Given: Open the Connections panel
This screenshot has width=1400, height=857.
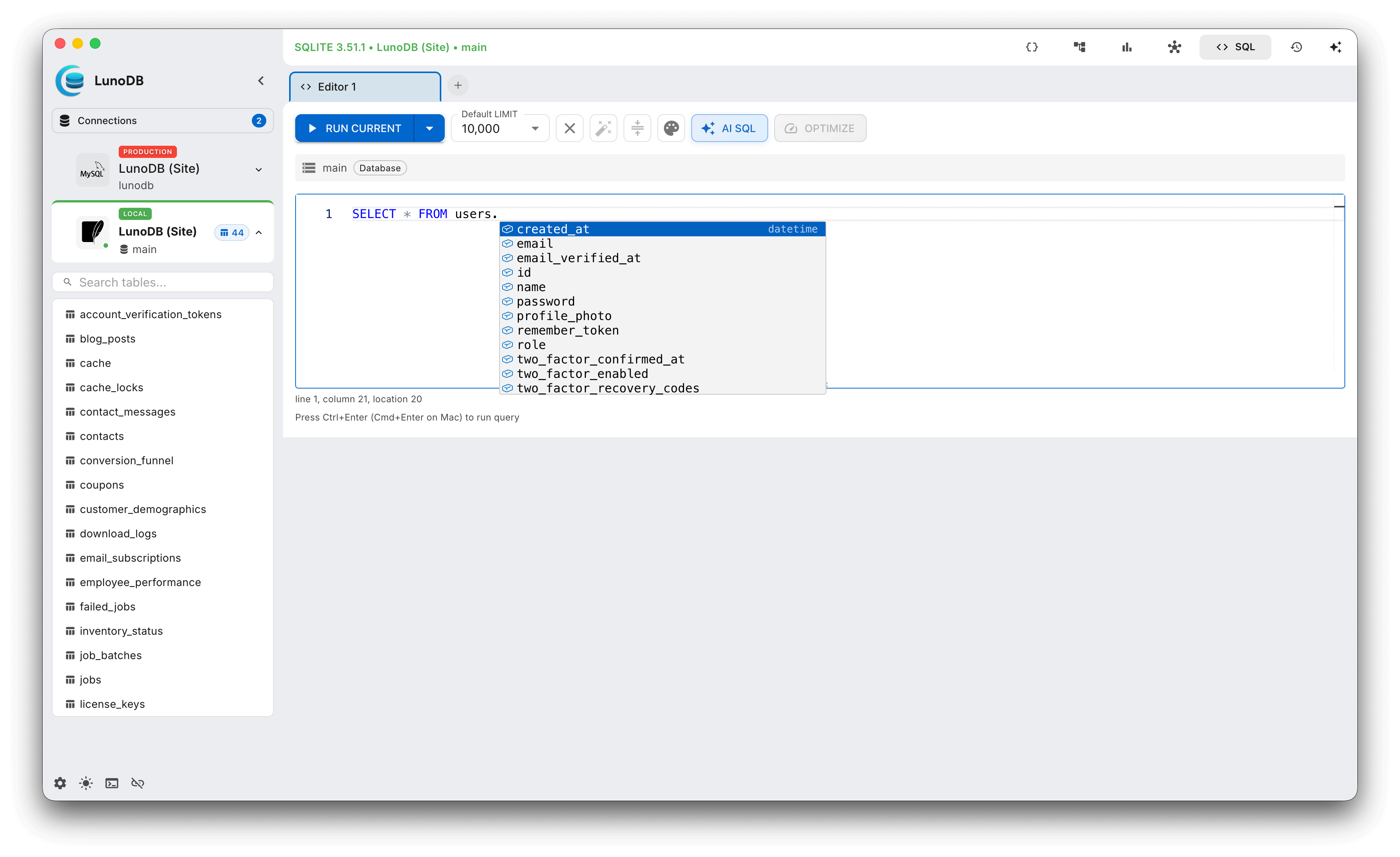Looking at the screenshot, I should coord(162,121).
